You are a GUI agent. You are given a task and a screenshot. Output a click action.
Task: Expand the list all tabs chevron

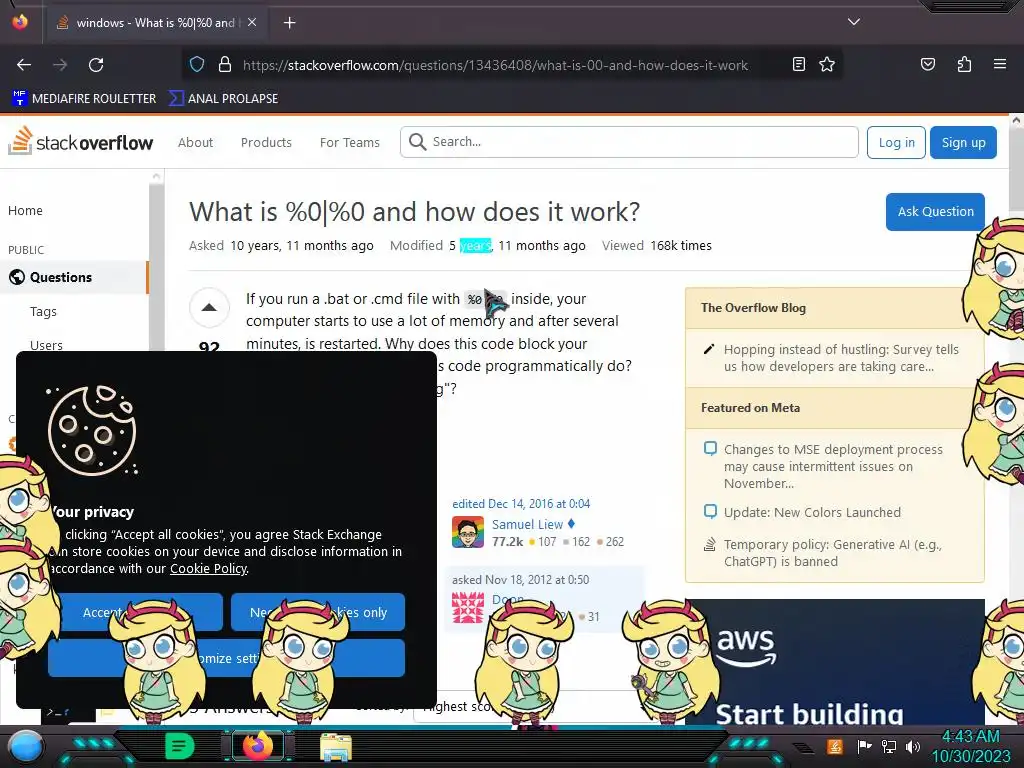click(854, 22)
